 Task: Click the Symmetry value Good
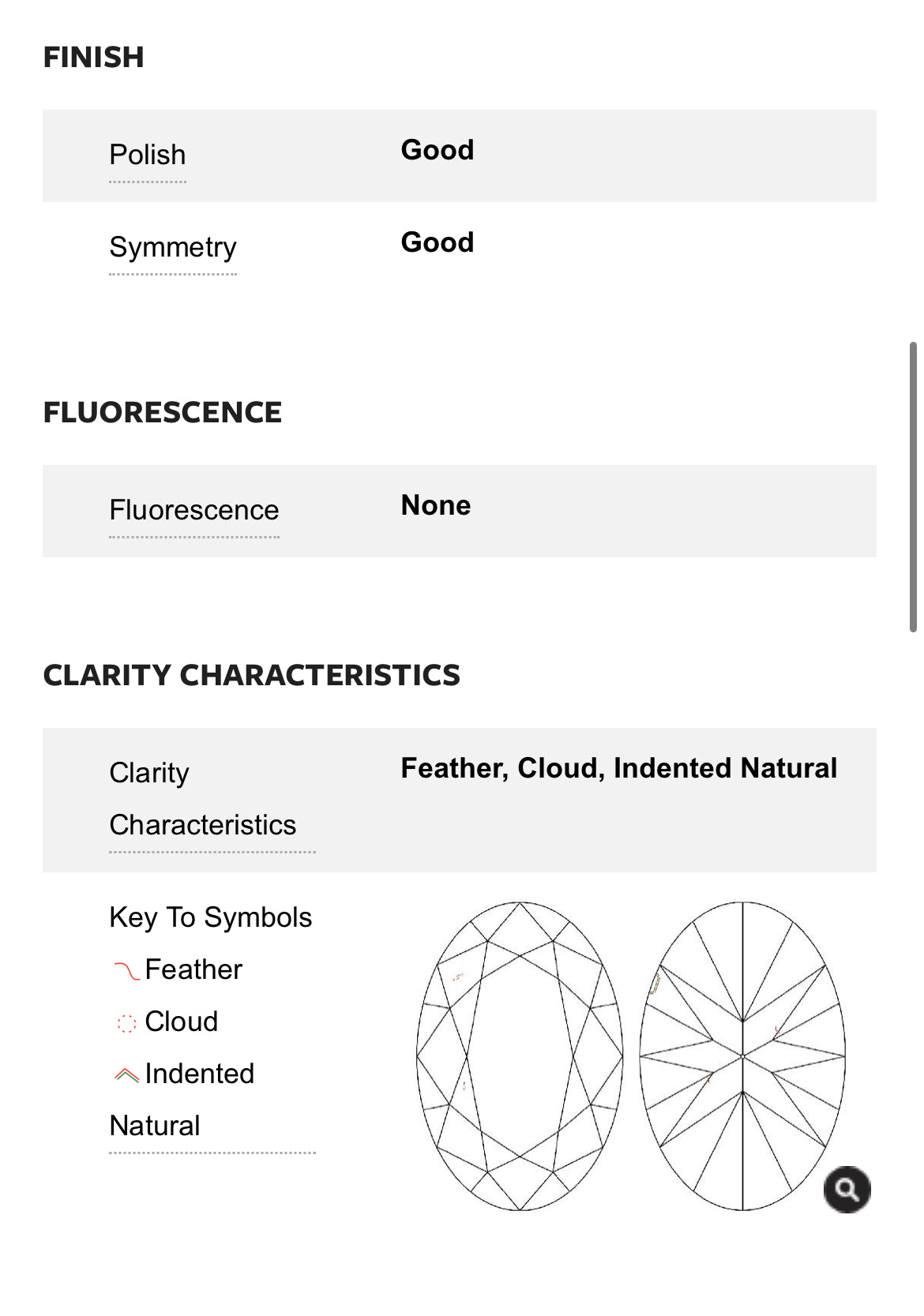pyautogui.click(x=438, y=242)
